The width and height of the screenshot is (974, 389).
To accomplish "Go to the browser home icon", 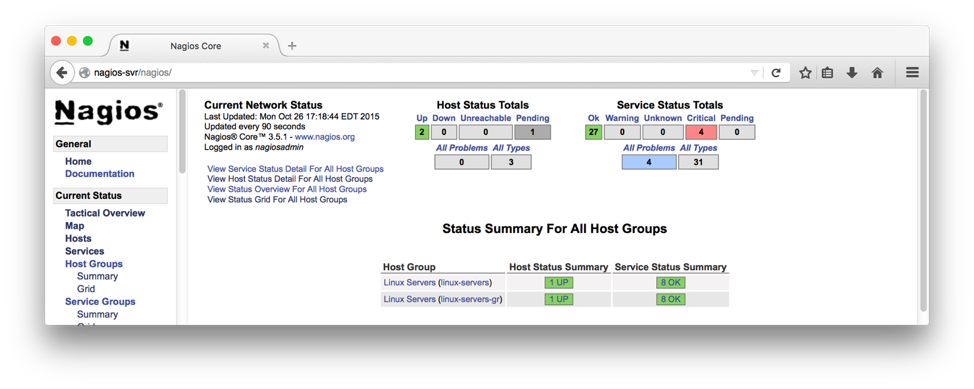I will [877, 73].
